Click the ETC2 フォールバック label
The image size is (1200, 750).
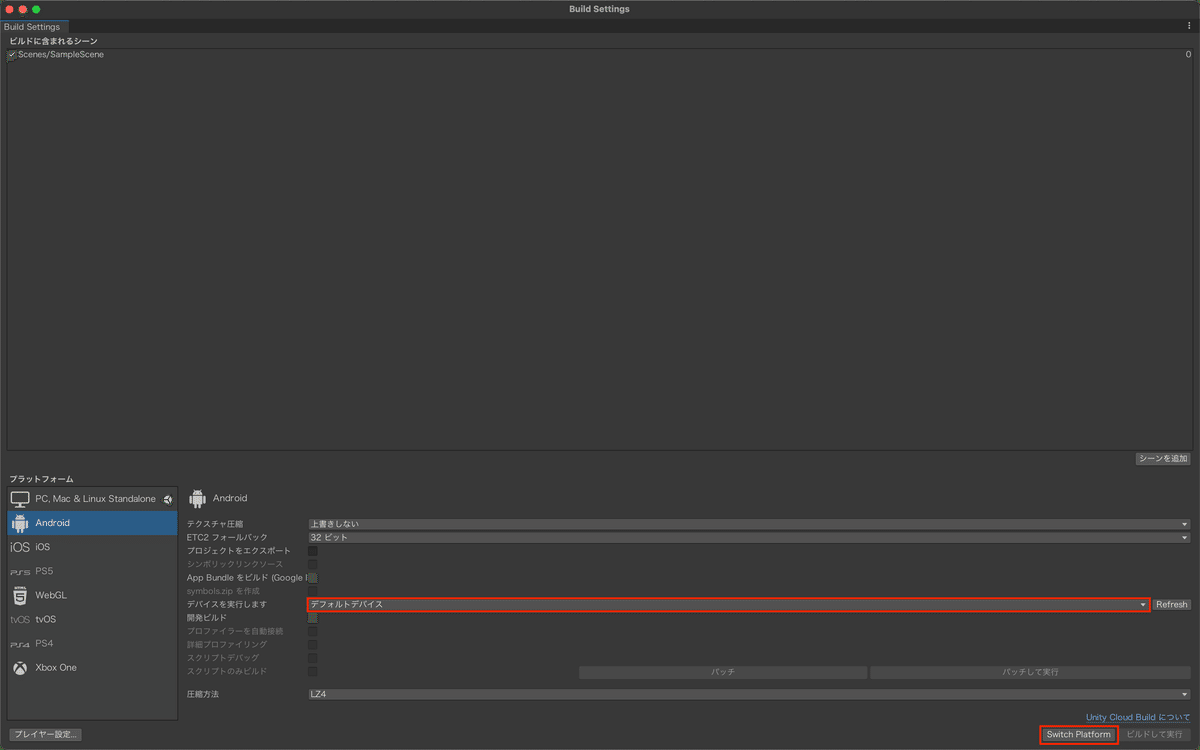tap(227, 538)
